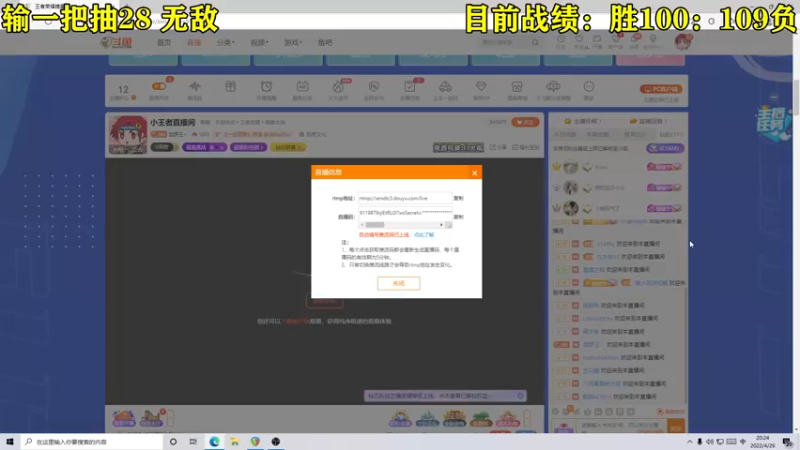Open the first purple tag under room title
Screen dimensions: 800x450
(x=204, y=147)
